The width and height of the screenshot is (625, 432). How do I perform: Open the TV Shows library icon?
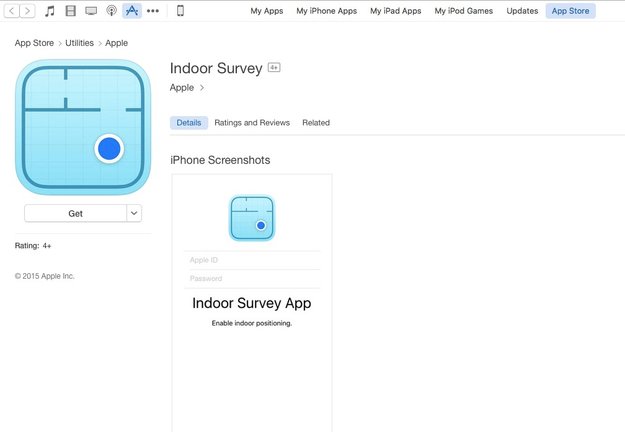pyautogui.click(x=91, y=11)
